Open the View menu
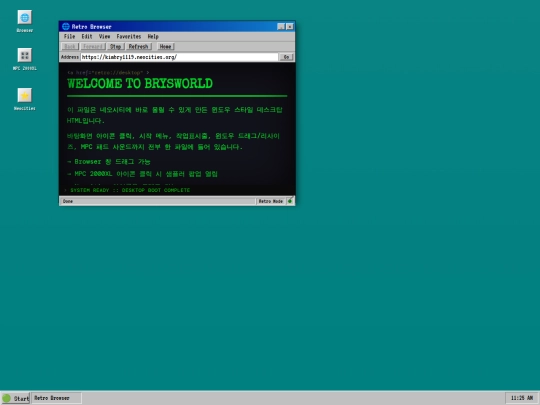This screenshot has height=405, width=540. click(104, 37)
